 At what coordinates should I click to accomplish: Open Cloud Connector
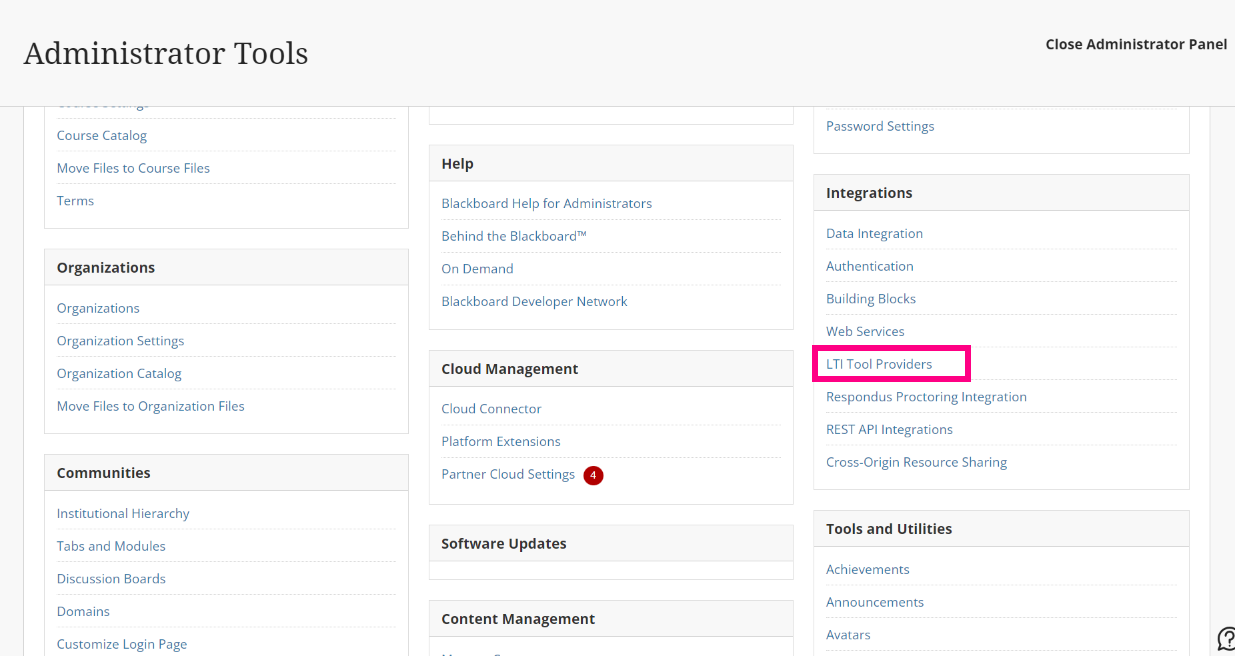point(491,409)
